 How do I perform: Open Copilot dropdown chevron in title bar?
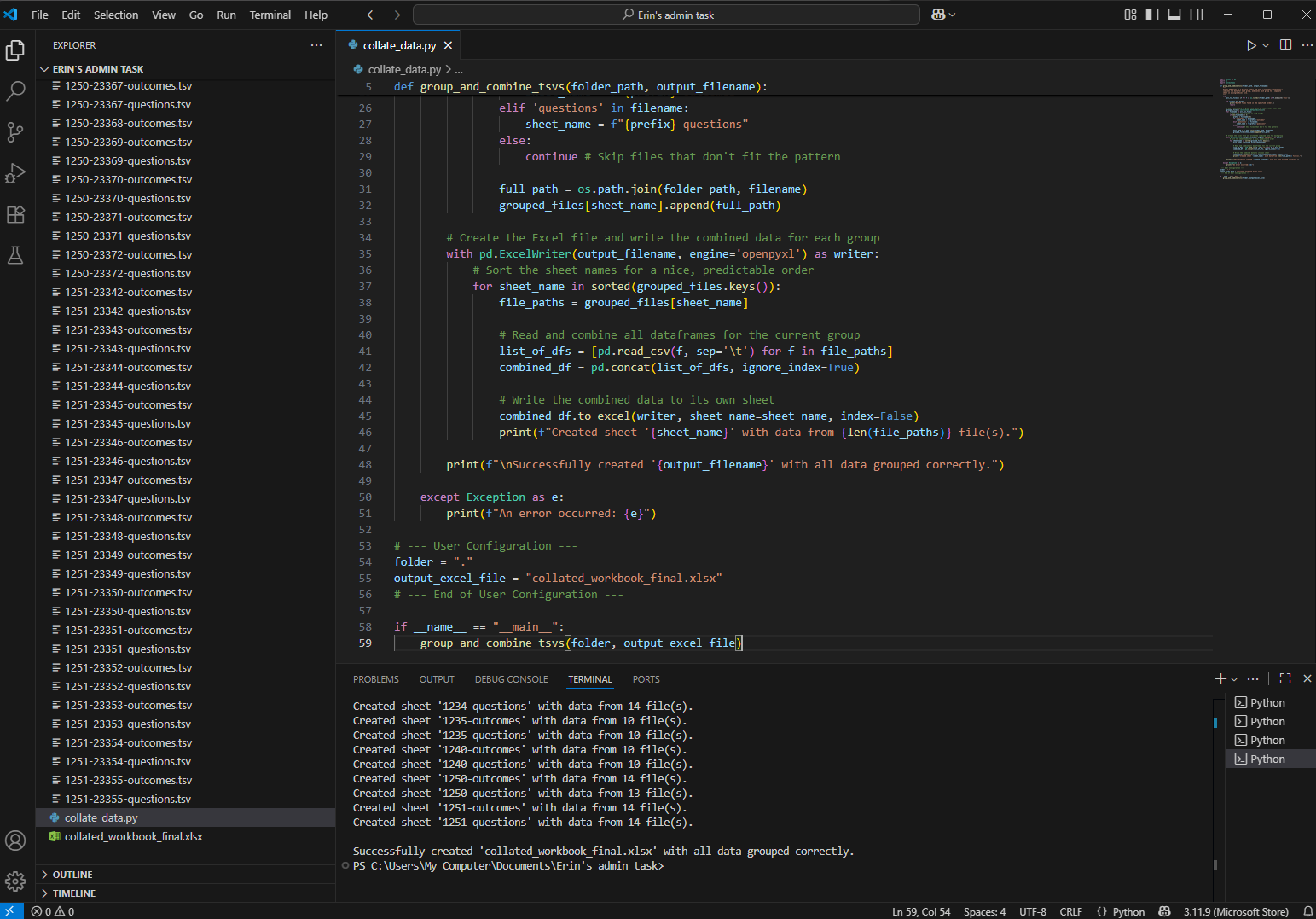(x=952, y=15)
